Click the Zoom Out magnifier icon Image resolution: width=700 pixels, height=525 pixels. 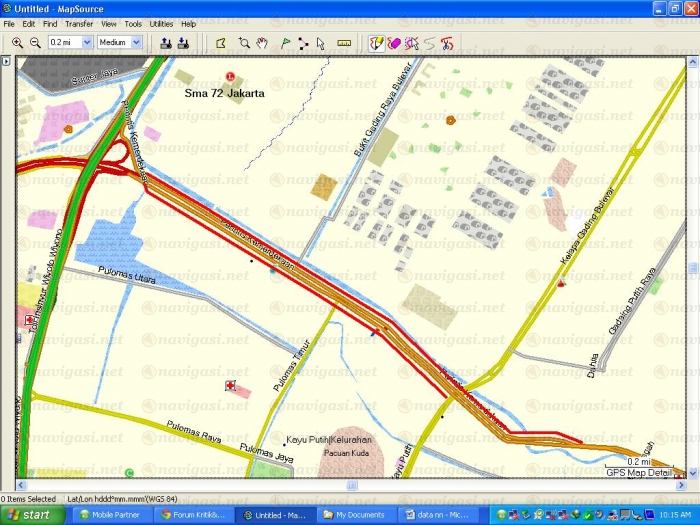pos(35,43)
